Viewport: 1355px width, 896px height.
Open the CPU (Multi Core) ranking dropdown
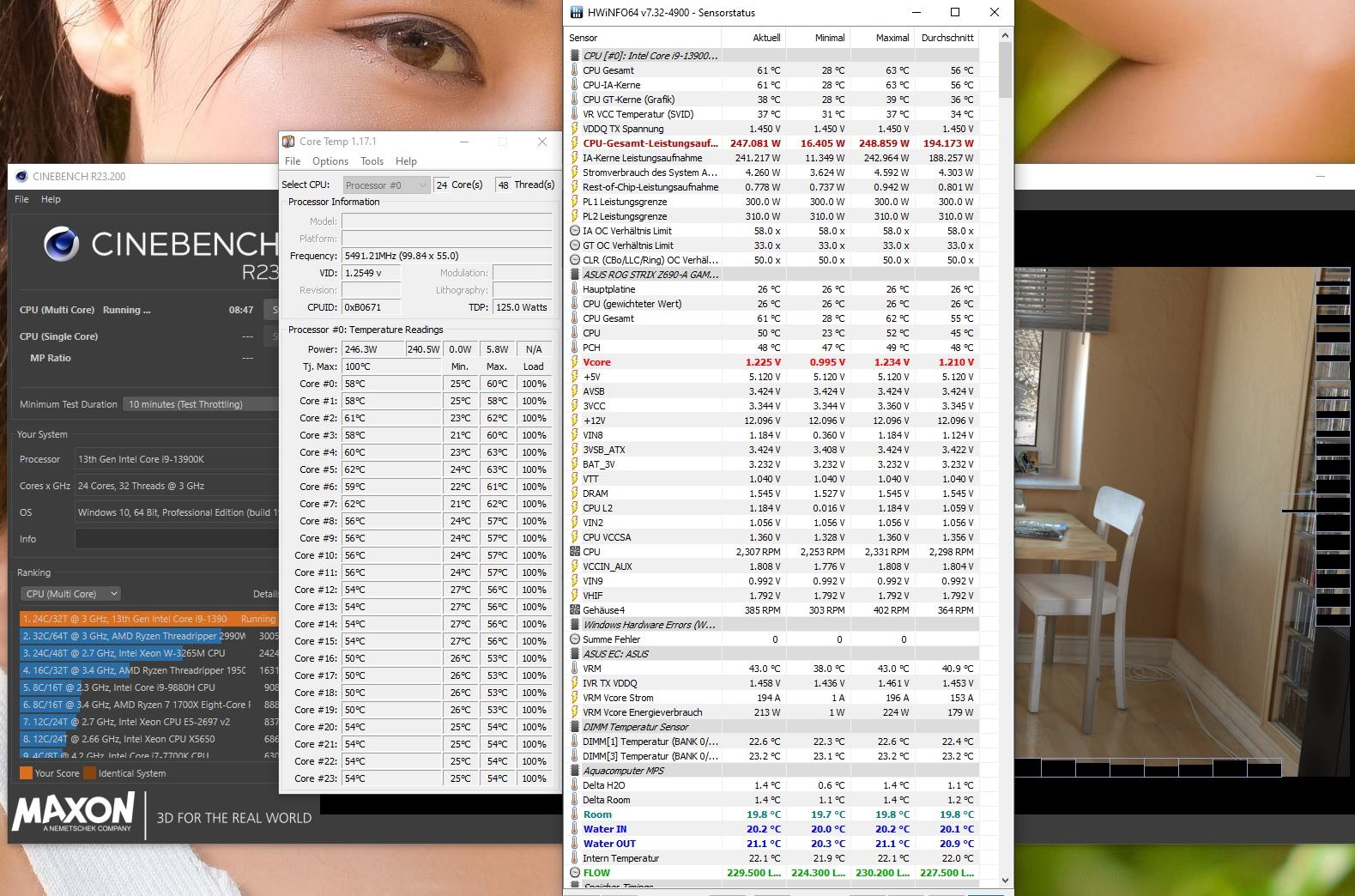click(x=71, y=594)
